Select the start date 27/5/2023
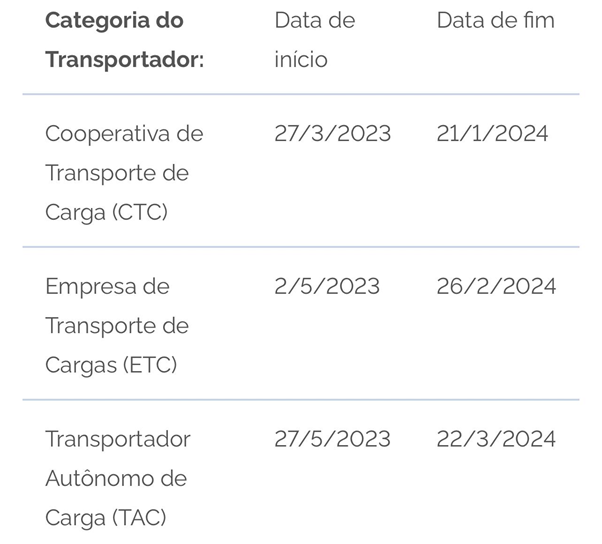Screen dimensions: 602x544 (x=332, y=440)
